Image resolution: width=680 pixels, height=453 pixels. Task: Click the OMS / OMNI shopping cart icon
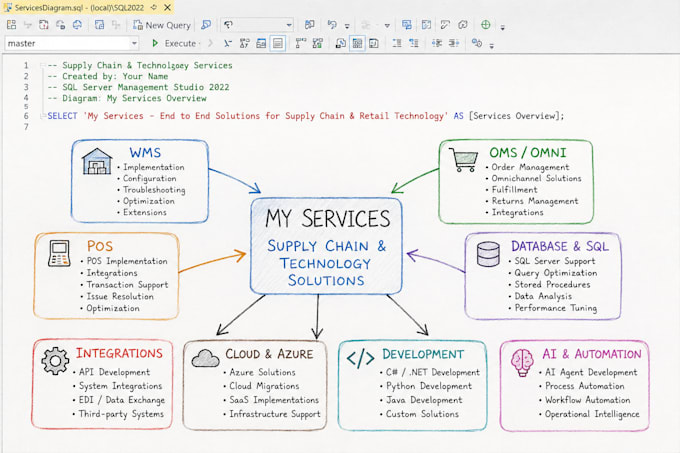[x=464, y=160]
